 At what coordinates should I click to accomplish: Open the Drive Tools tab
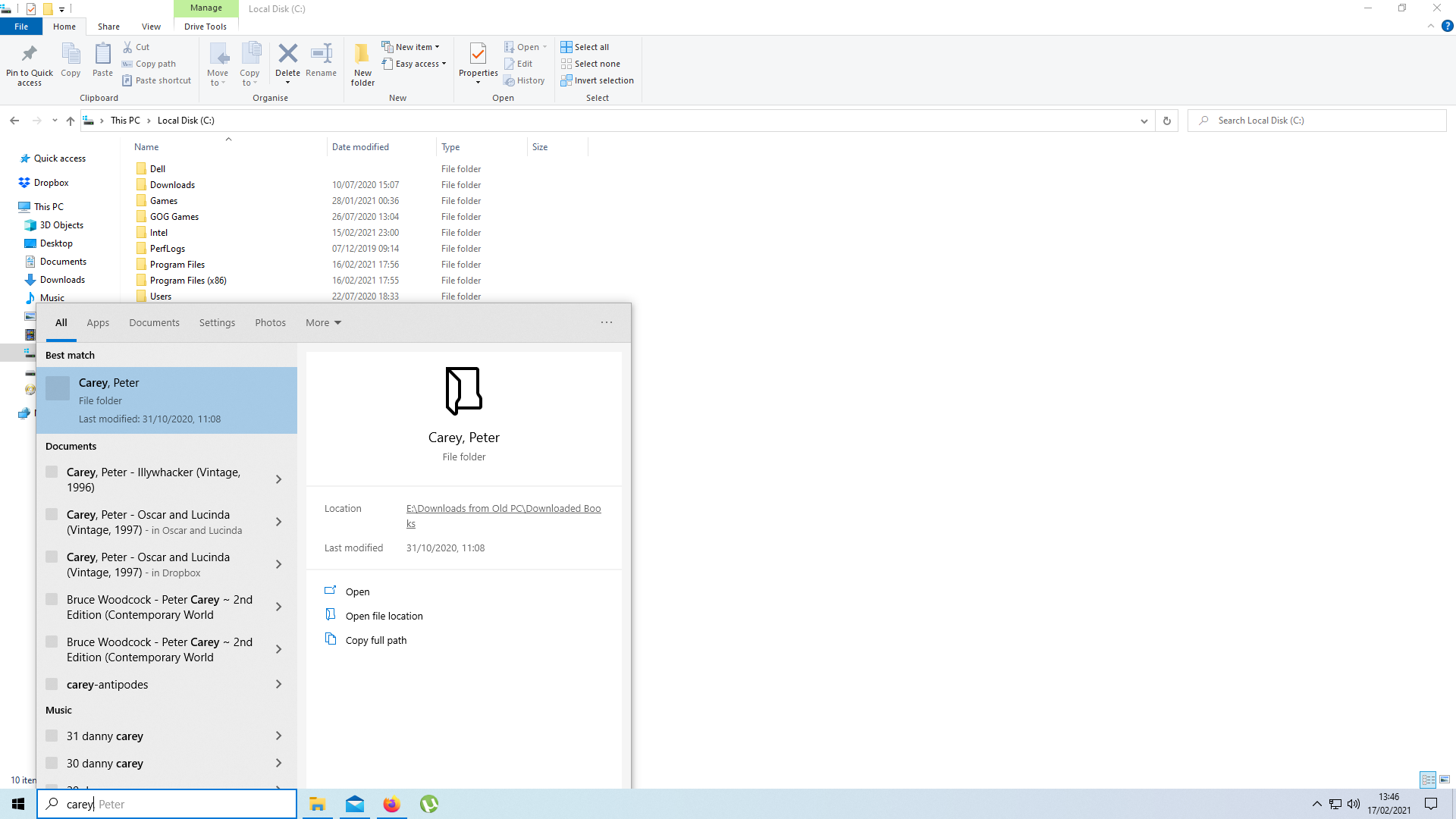[x=206, y=27]
